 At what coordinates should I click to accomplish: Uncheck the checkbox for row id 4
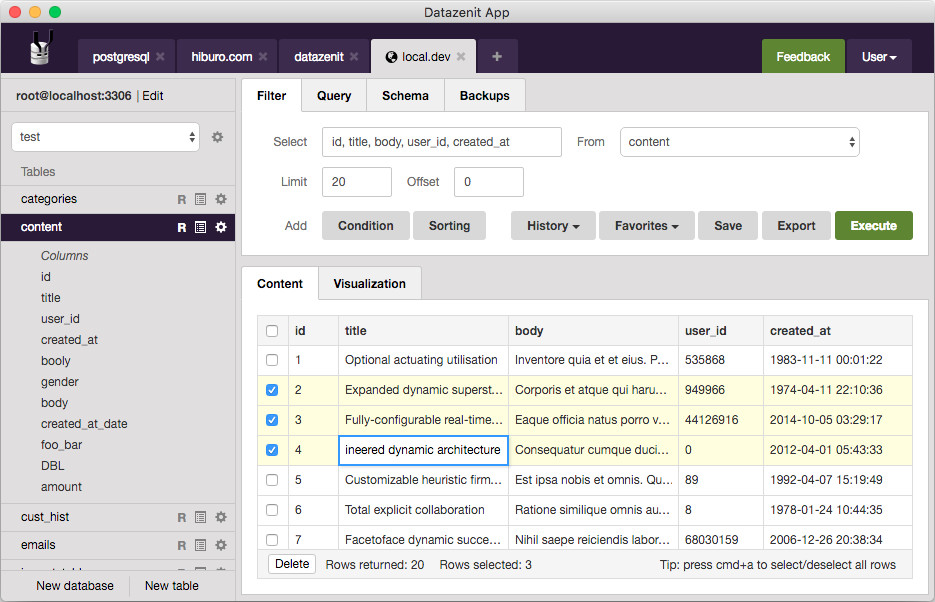coord(272,450)
